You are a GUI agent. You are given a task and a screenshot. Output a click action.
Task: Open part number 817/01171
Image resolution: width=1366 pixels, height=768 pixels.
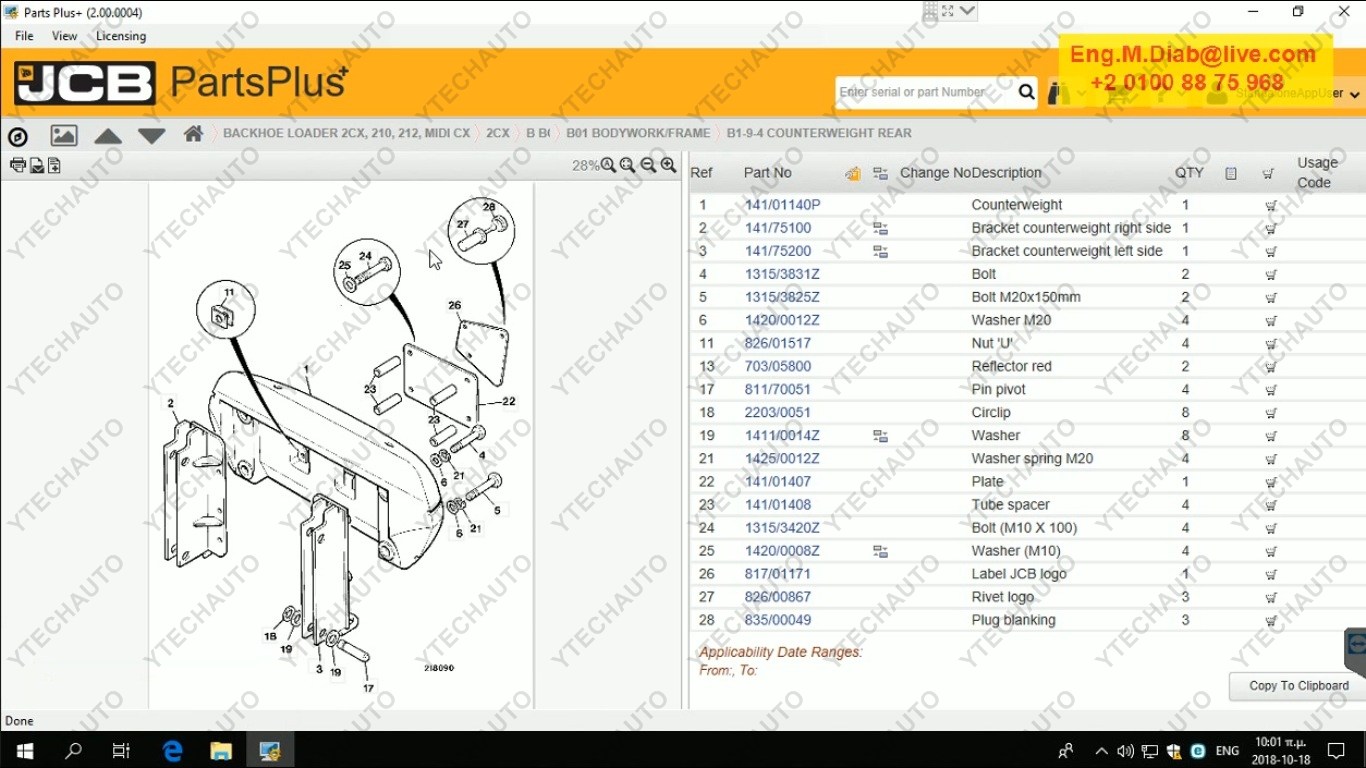[778, 574]
